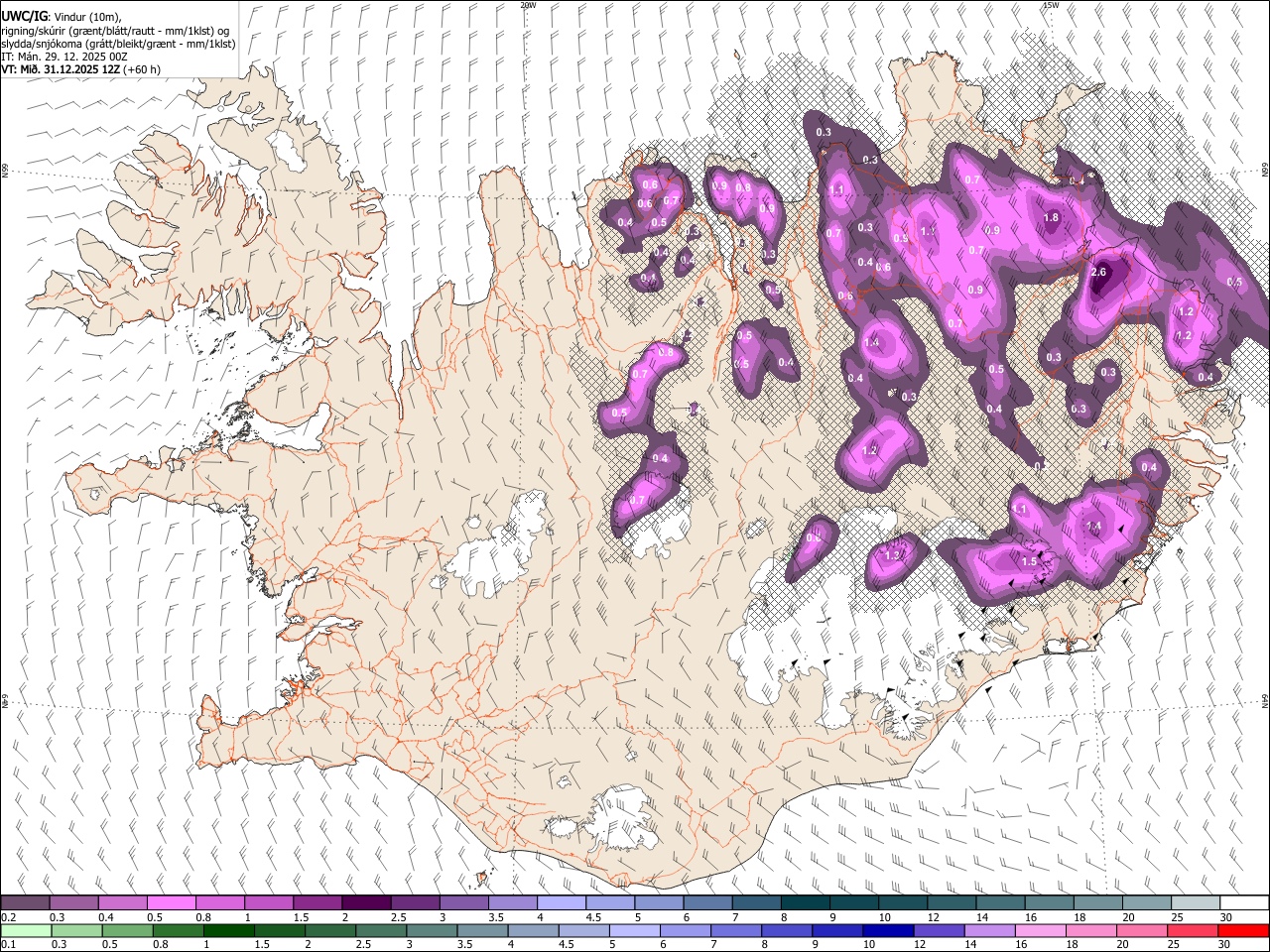Screen dimensions: 1270x952
Task: Click the 30 label under the upper legend row
Action: [1225, 917]
